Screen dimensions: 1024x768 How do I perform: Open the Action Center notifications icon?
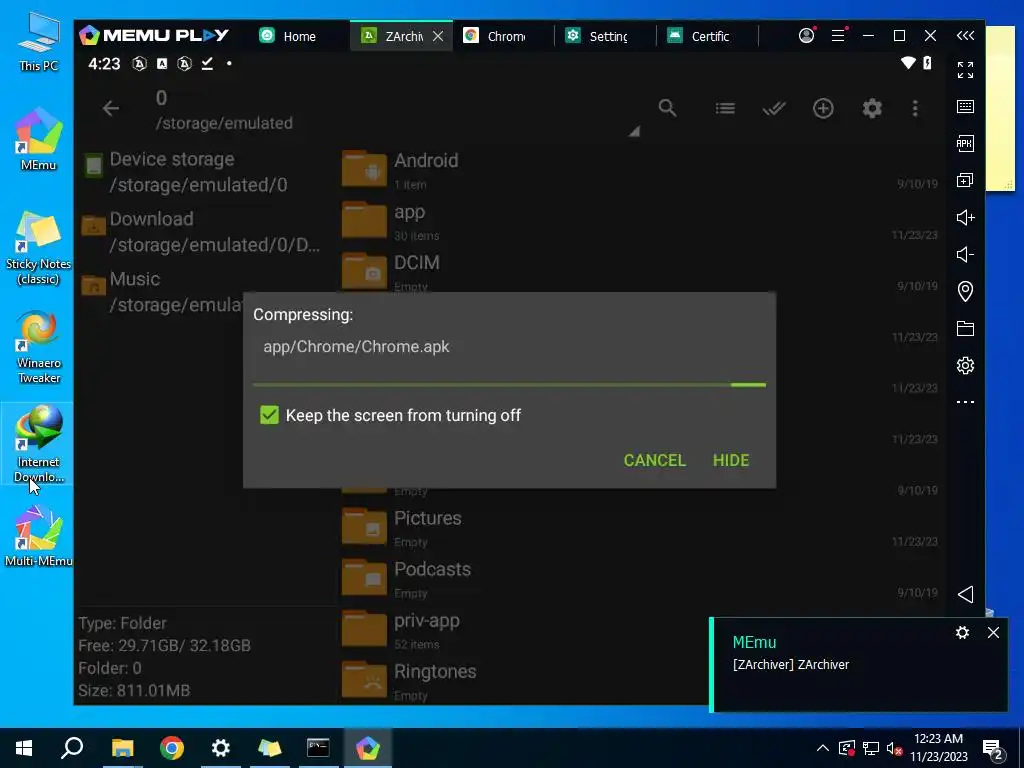click(993, 749)
